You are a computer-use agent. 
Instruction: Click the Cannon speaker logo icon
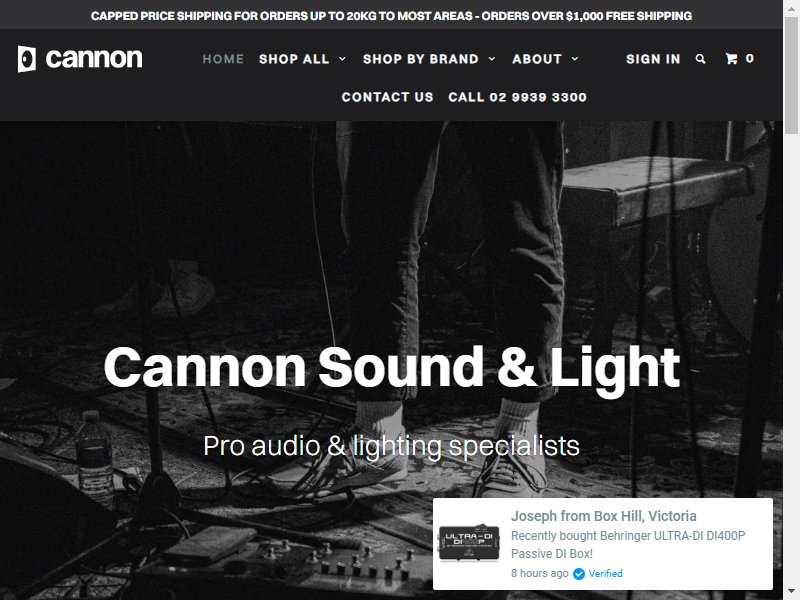[27, 59]
